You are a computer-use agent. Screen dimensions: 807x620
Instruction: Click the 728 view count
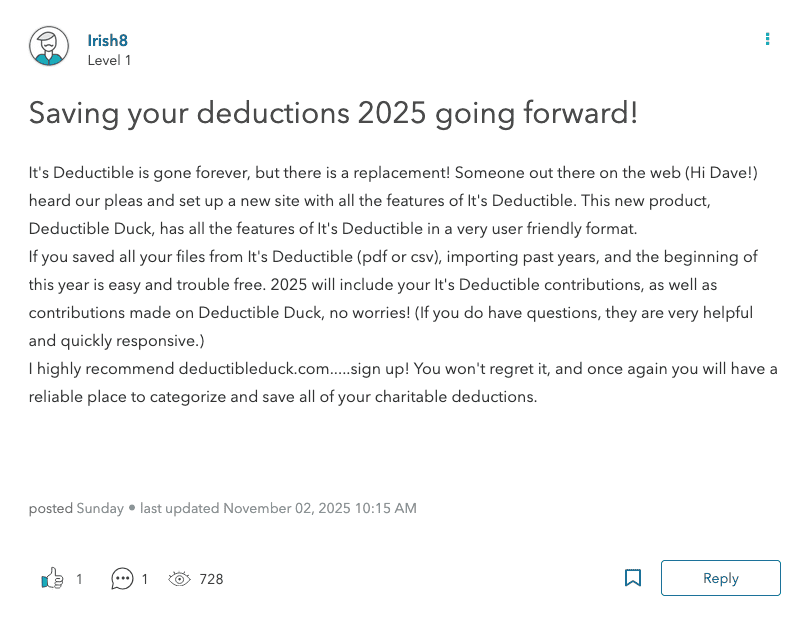(x=211, y=578)
